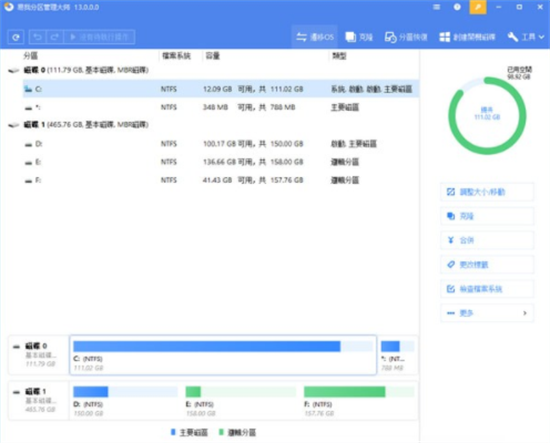Open the Create bootable media tool

pos(467,37)
